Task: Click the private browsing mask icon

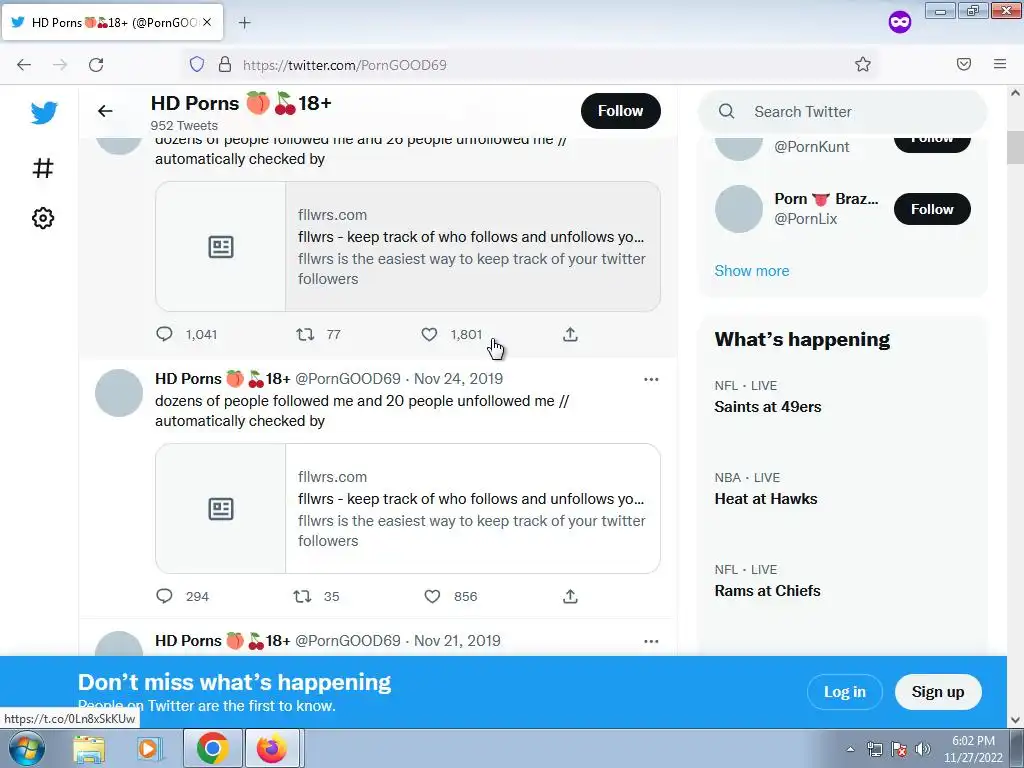Action: click(x=900, y=22)
